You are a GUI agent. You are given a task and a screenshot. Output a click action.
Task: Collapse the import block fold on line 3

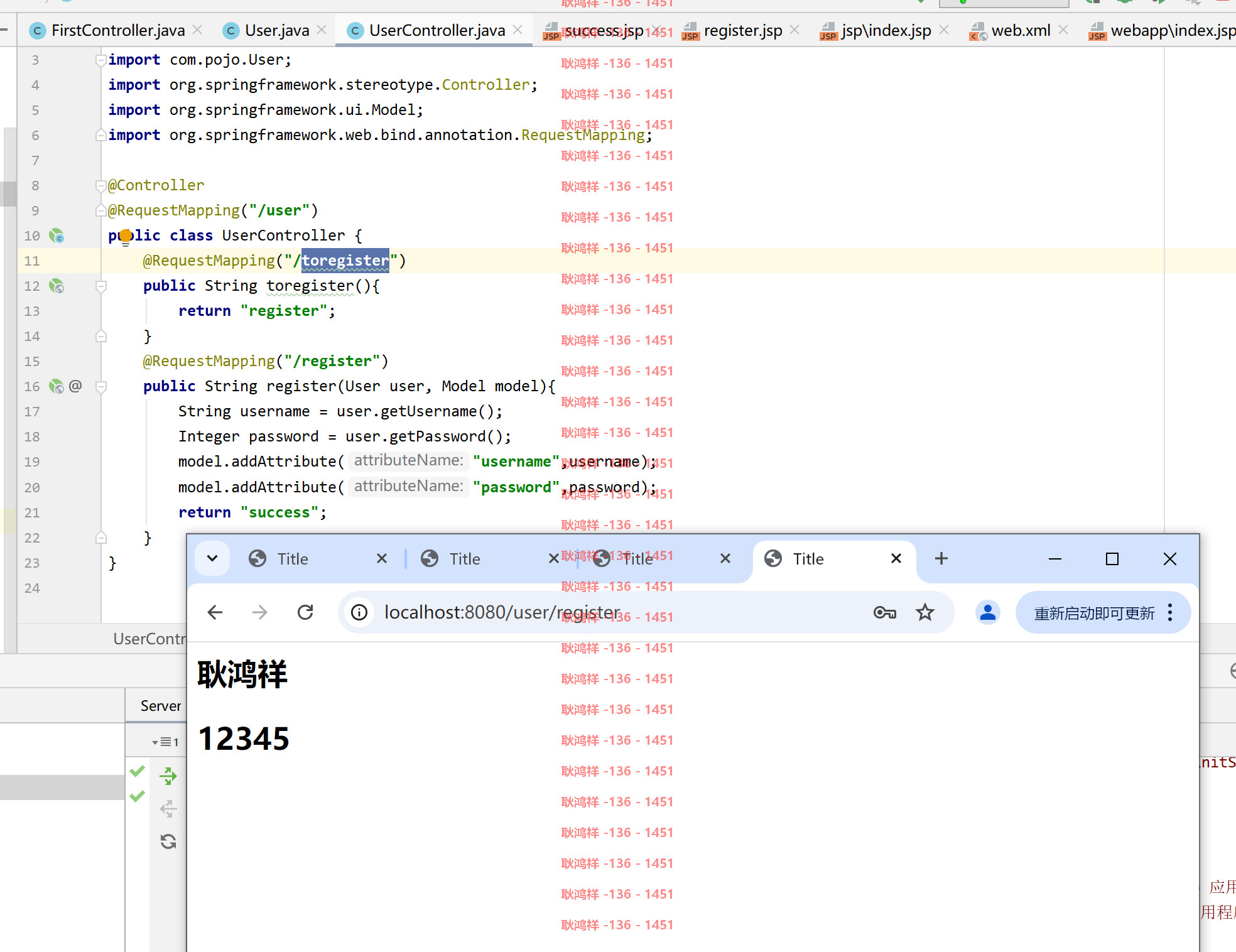click(100, 60)
